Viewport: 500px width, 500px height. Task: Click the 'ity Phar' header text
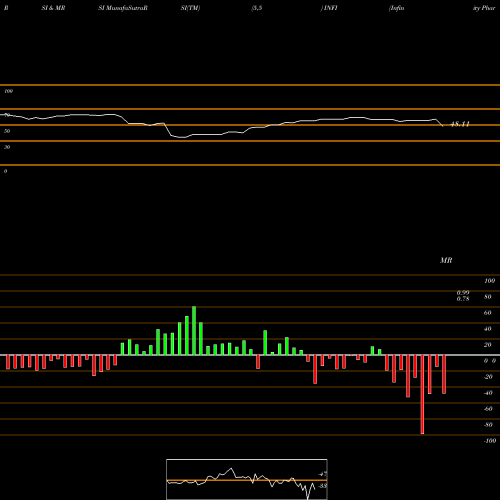pyautogui.click(x=484, y=8)
